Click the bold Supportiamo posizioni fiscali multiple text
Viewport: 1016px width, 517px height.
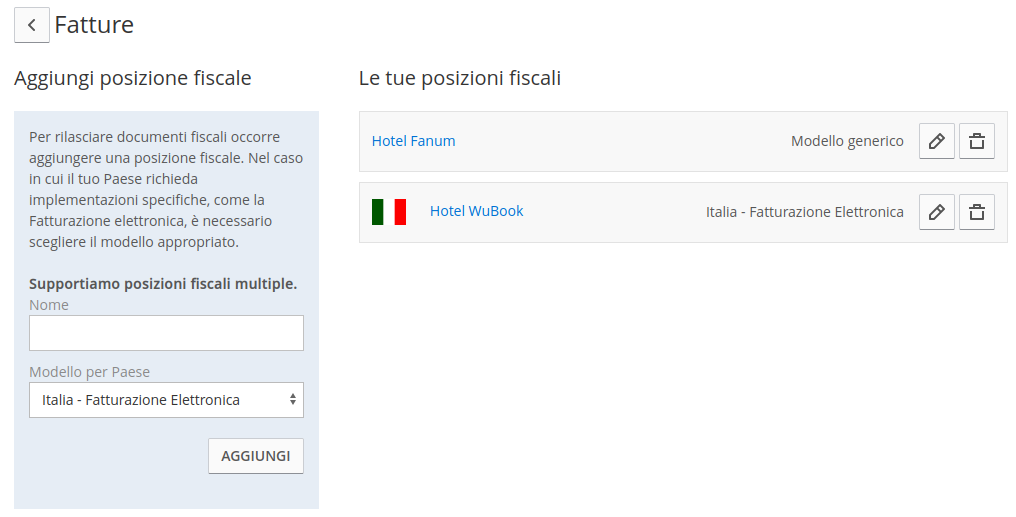point(163,284)
